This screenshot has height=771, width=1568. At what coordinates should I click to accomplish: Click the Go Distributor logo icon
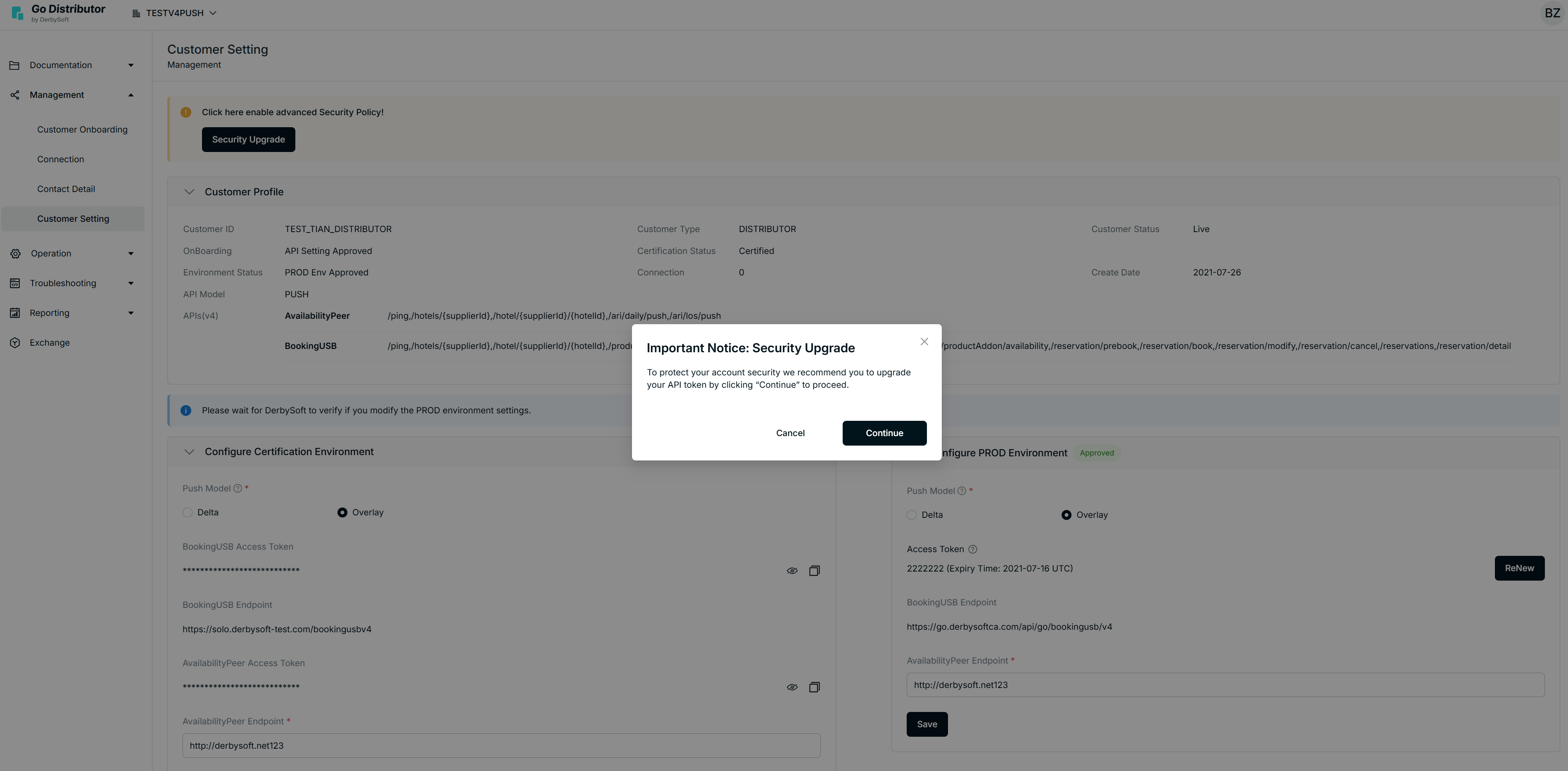coord(17,12)
